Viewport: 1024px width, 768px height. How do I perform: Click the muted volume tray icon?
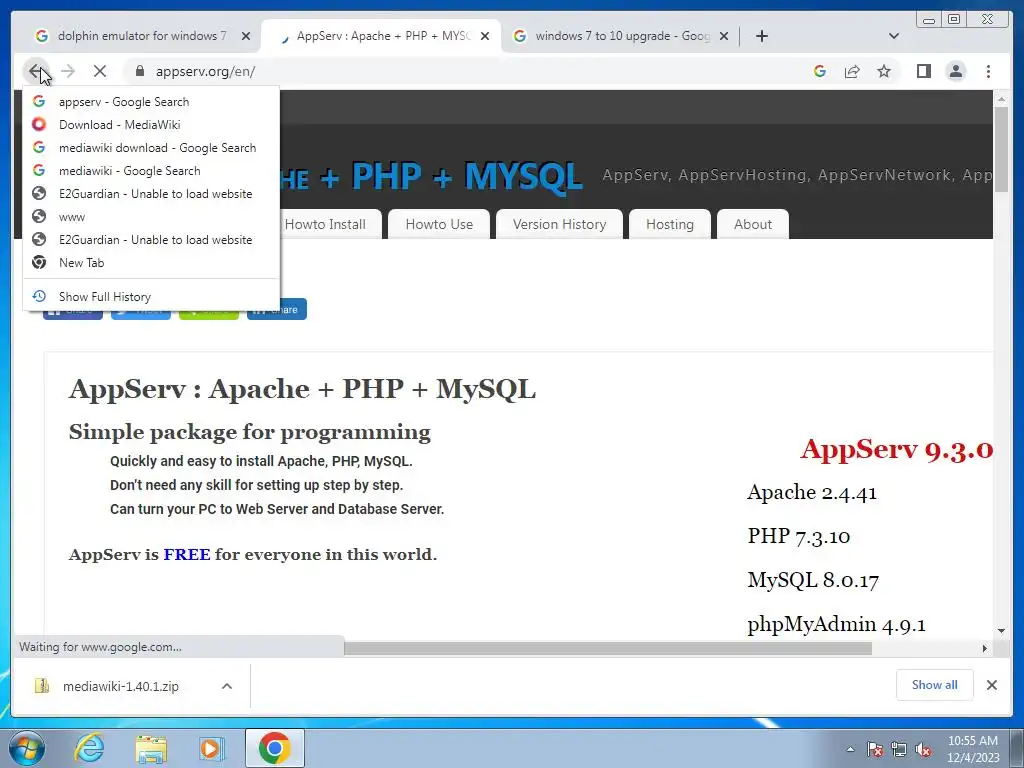tap(923, 749)
